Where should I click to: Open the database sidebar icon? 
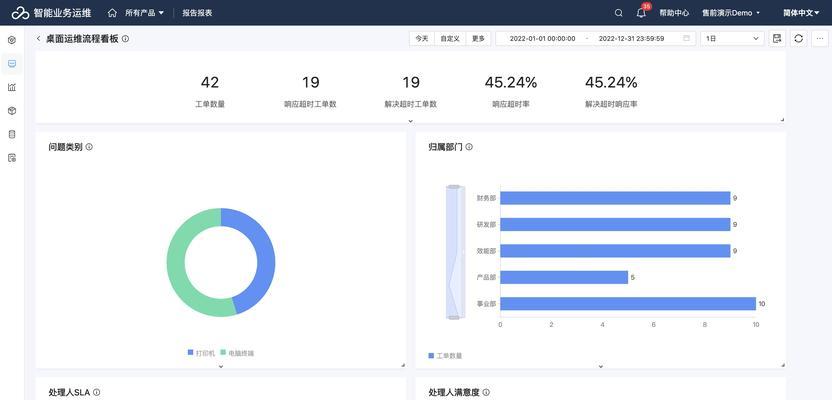point(12,134)
